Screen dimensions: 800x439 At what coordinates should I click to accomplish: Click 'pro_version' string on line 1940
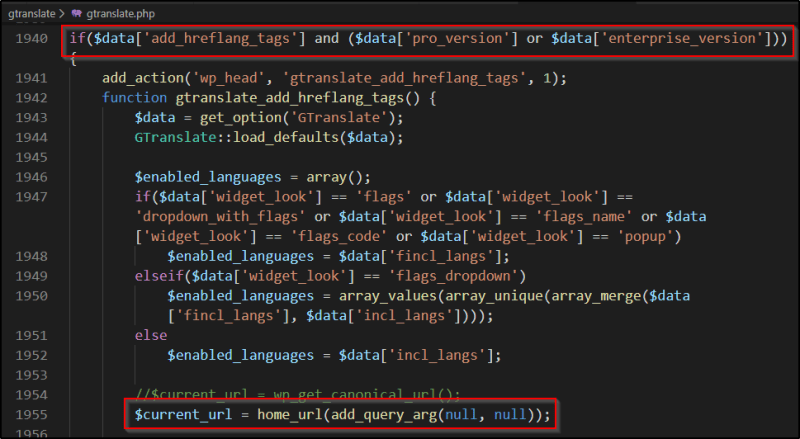pos(457,39)
